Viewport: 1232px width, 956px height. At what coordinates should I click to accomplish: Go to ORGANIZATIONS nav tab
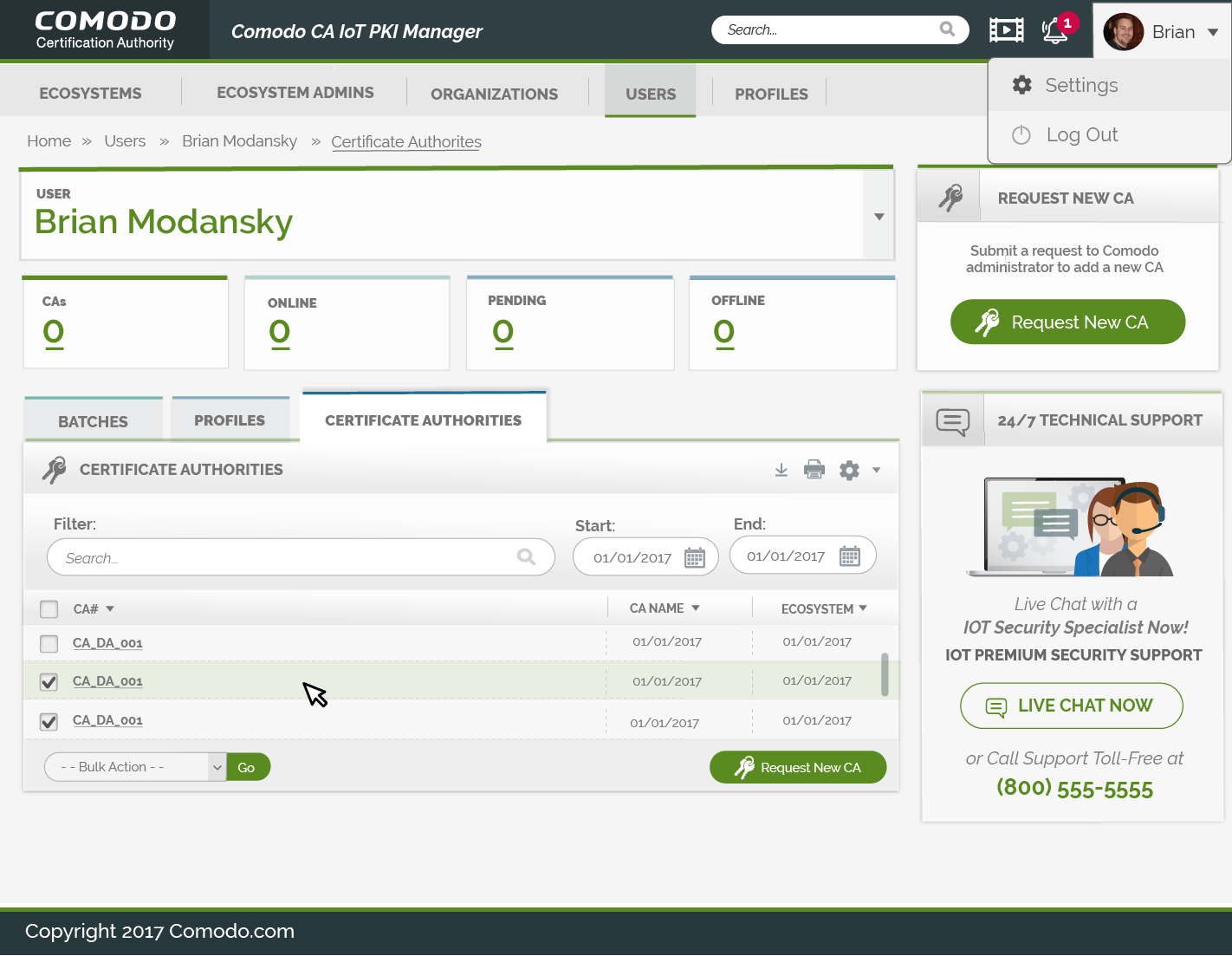click(495, 94)
